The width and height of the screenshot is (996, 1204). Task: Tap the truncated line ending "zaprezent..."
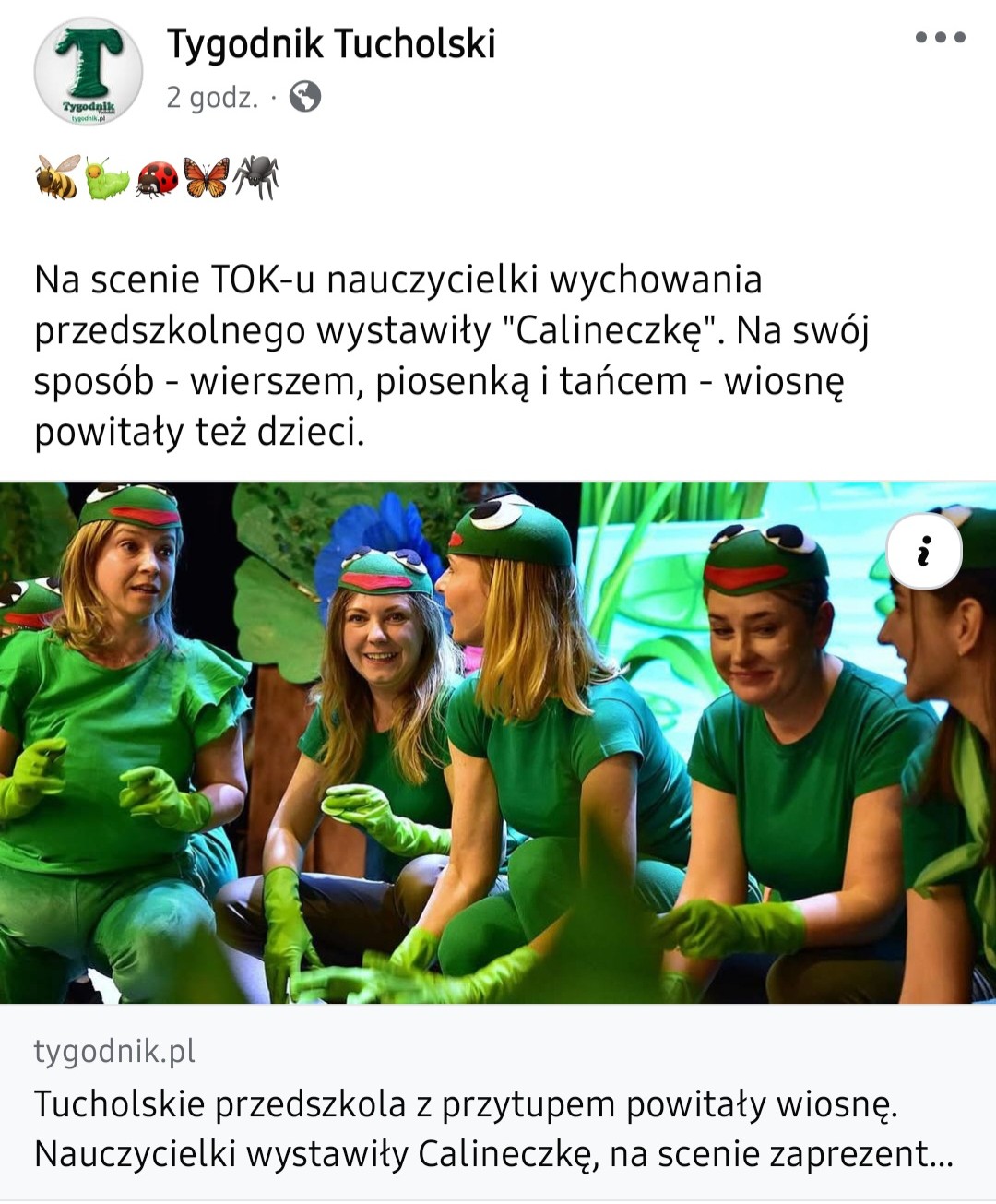point(493,1154)
